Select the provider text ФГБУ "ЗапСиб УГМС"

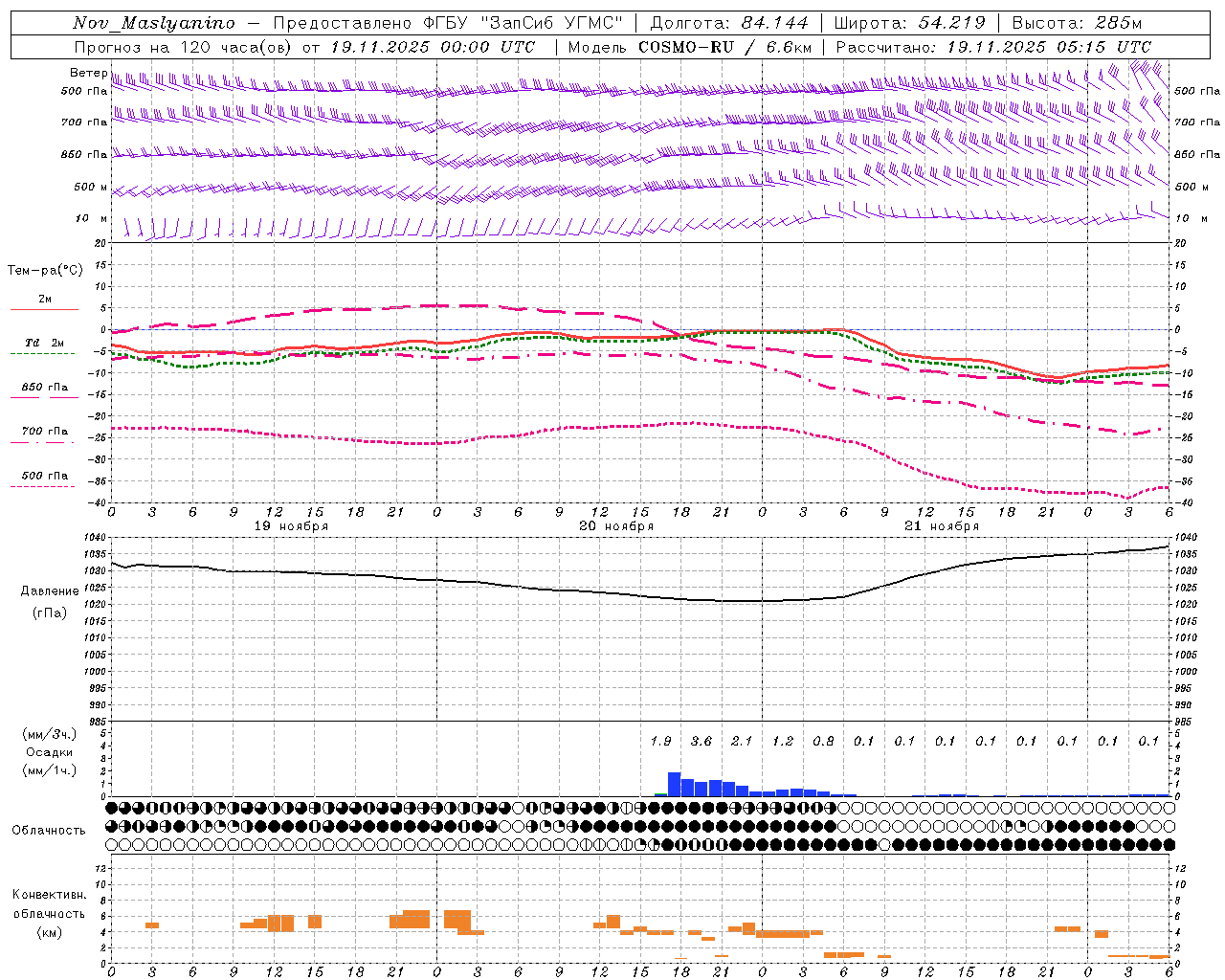[x=523, y=24]
